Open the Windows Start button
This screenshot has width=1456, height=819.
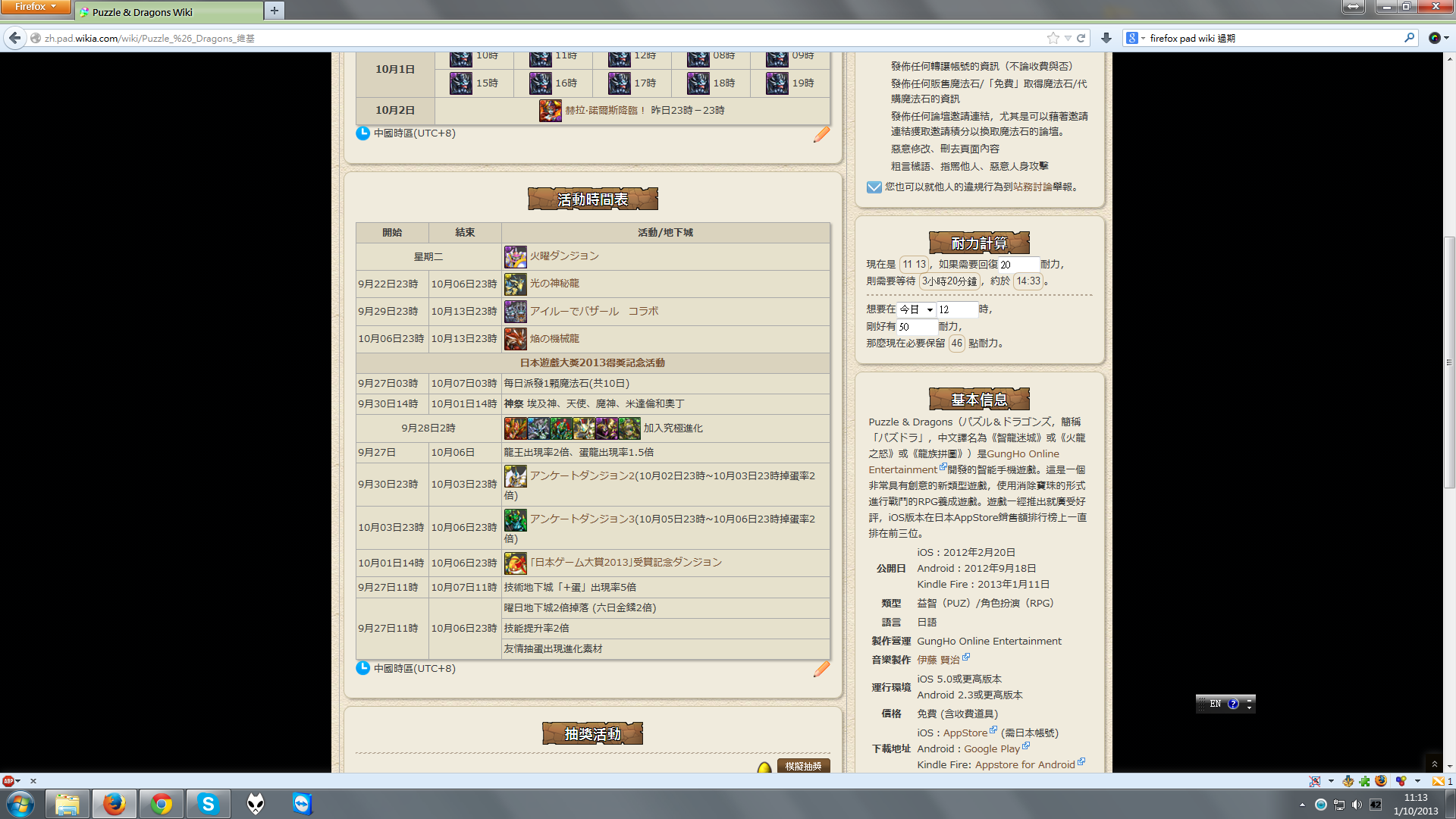click(20, 804)
